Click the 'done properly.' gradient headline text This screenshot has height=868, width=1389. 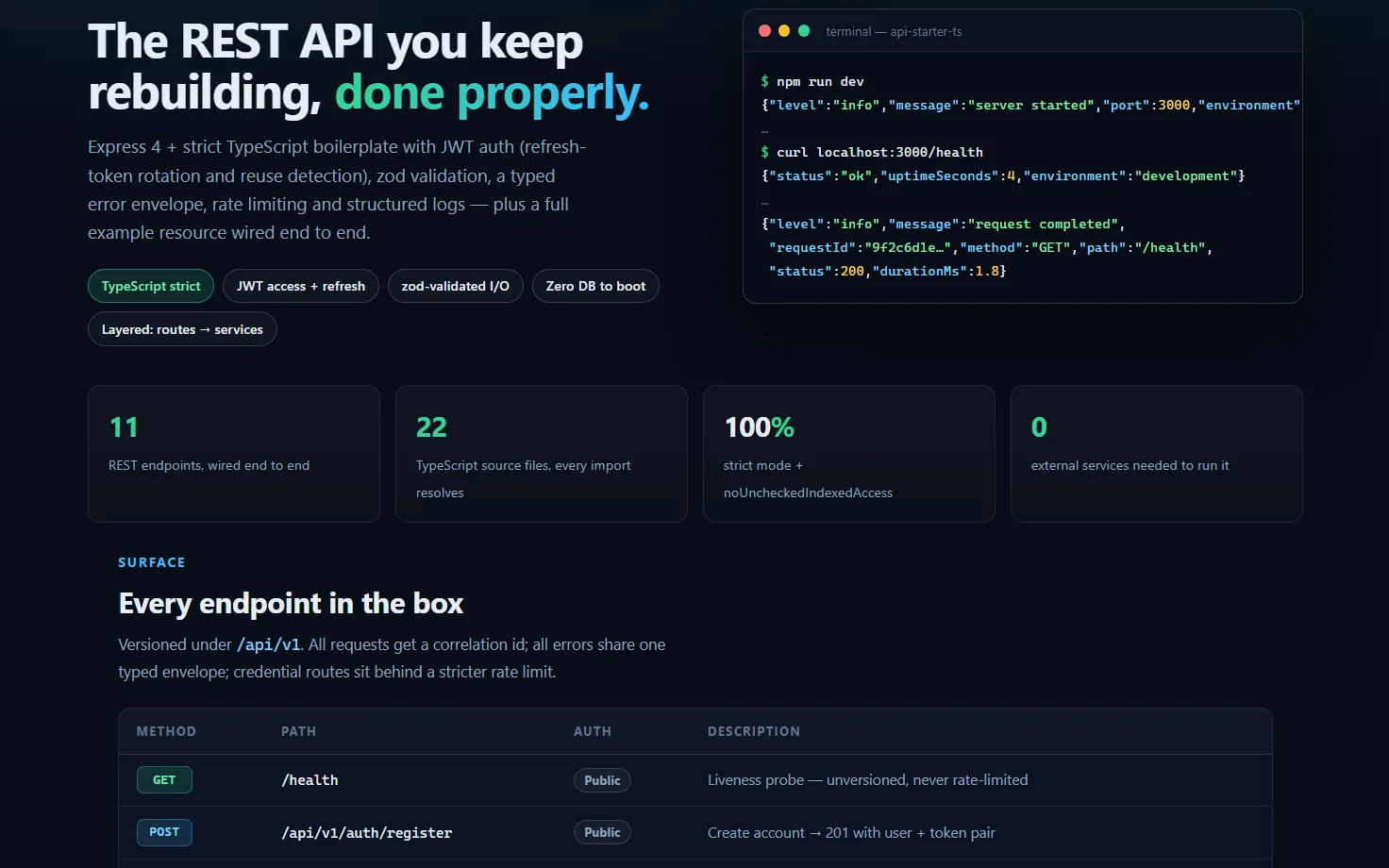point(492,92)
